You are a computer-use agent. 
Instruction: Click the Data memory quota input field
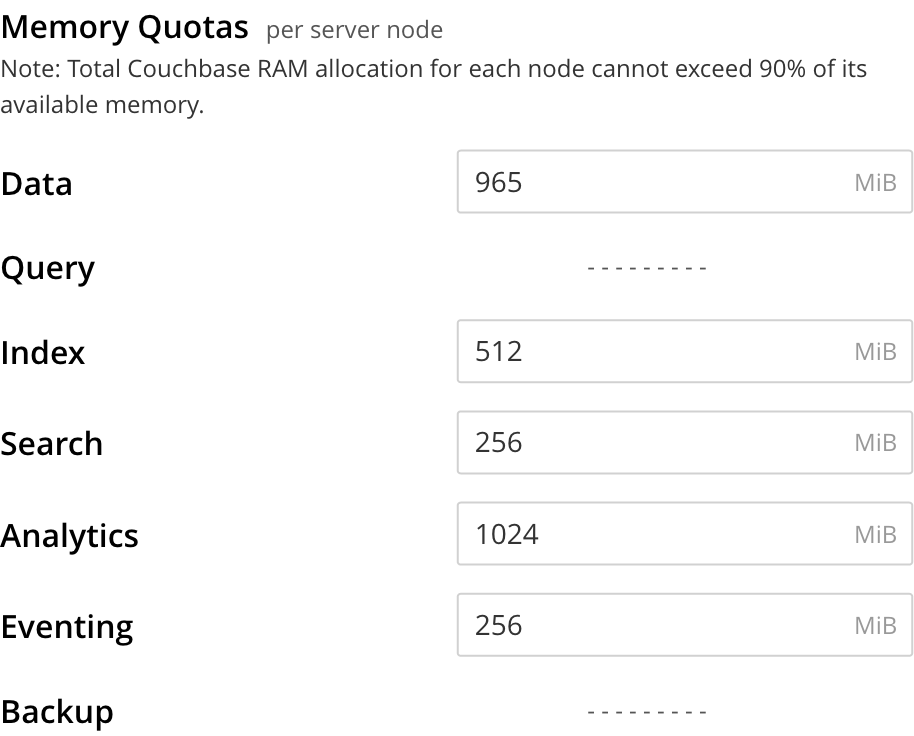(x=650, y=182)
